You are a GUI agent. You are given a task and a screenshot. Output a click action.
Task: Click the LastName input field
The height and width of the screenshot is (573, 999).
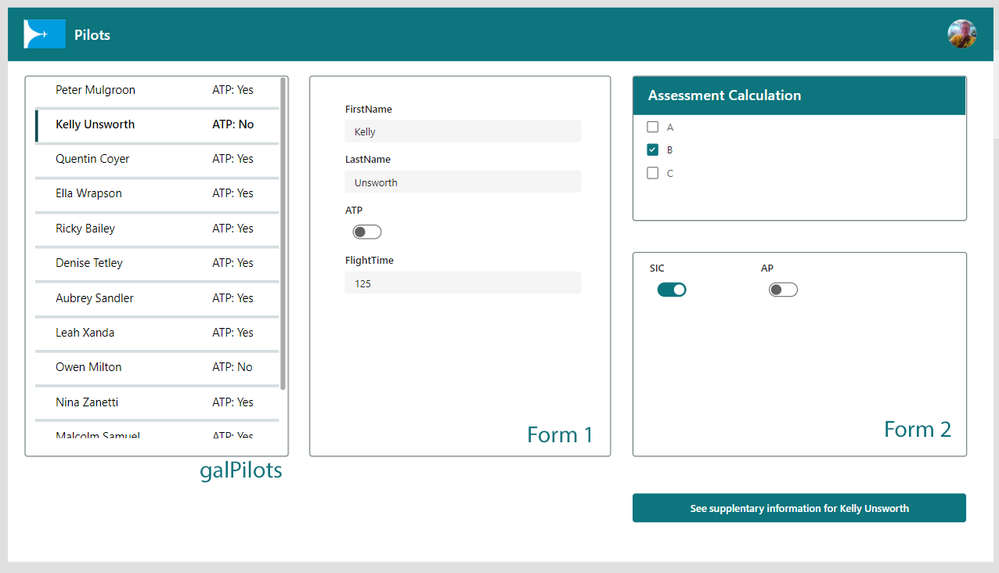[x=463, y=182]
